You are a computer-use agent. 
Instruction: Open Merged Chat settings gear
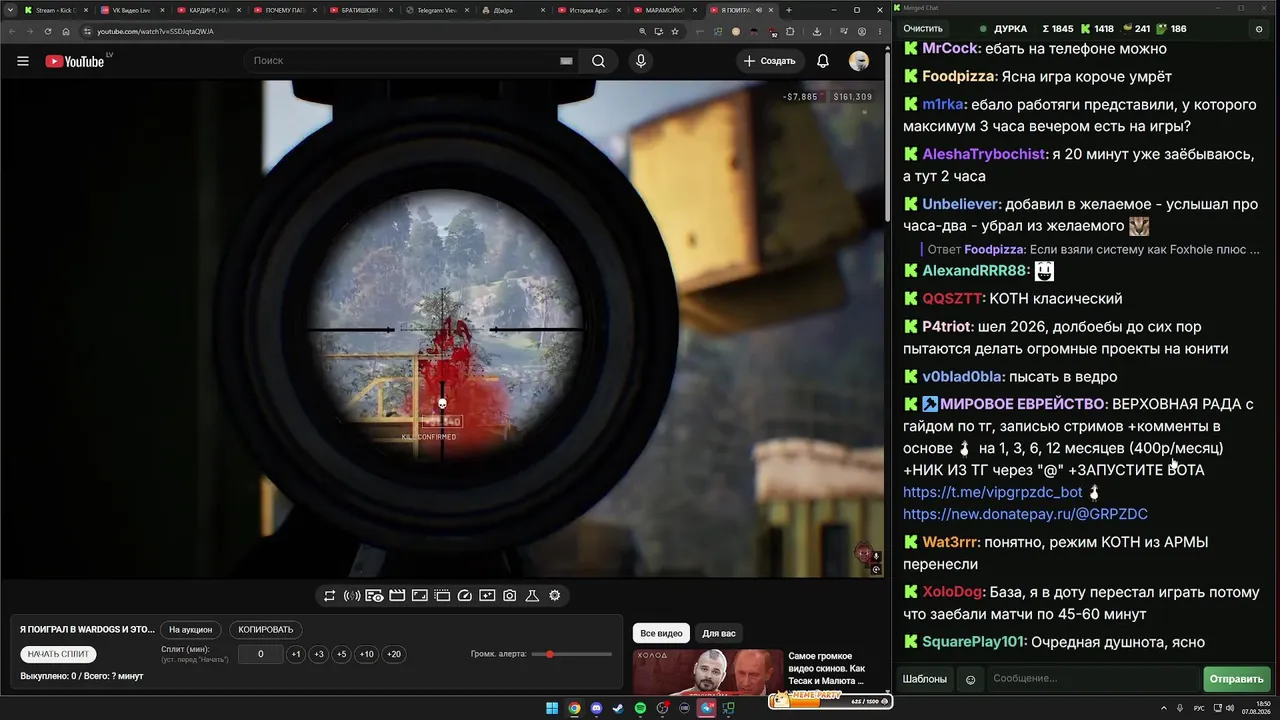(x=1259, y=29)
